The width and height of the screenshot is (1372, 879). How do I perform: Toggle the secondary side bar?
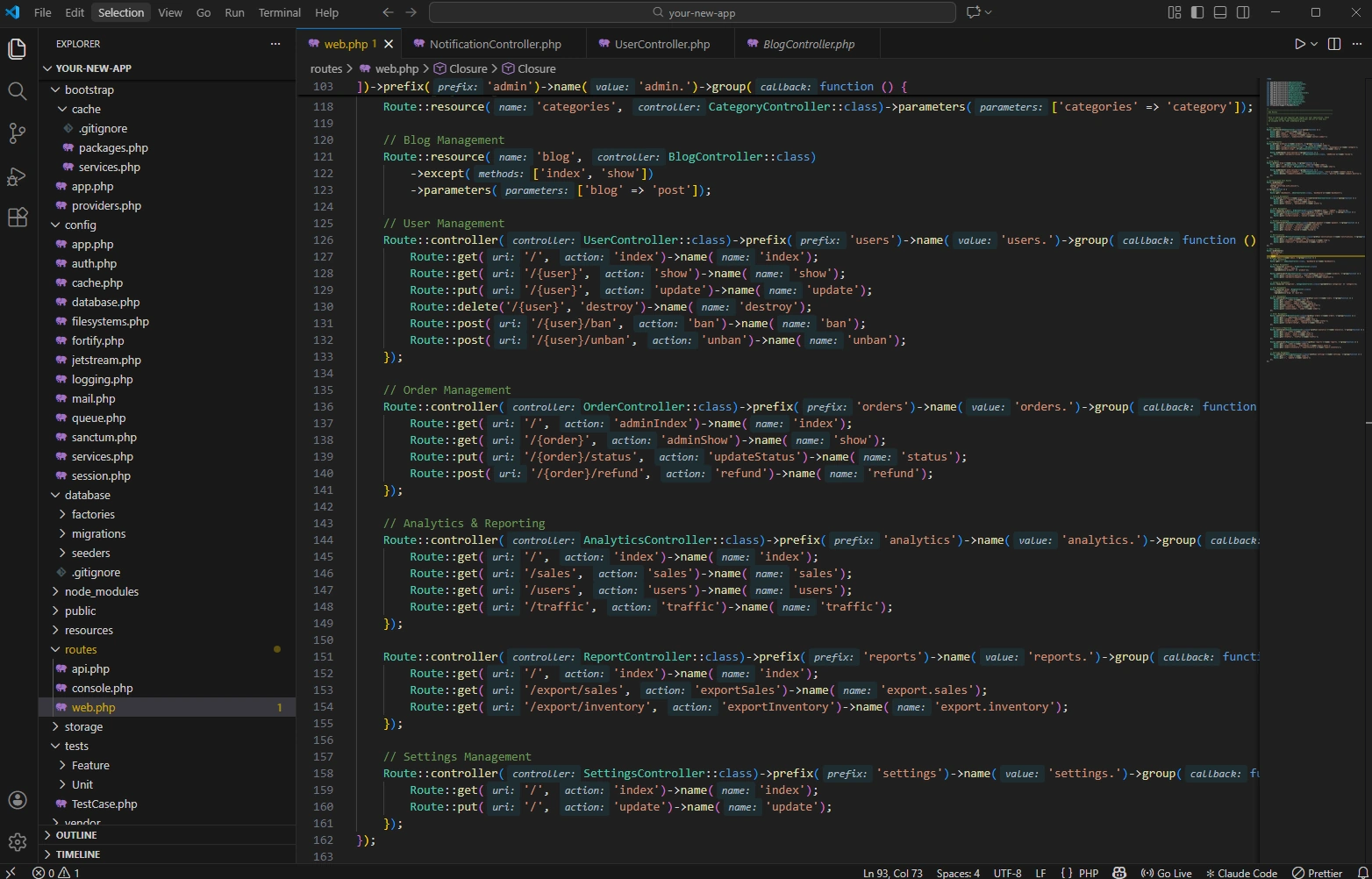[1243, 12]
